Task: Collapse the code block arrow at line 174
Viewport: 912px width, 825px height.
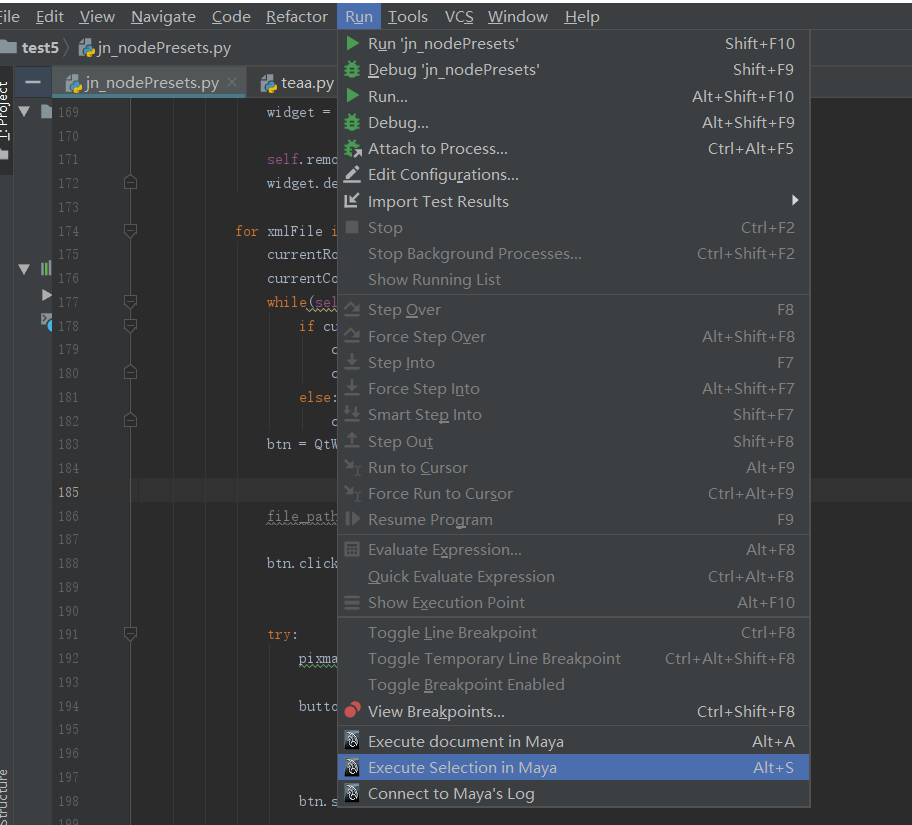Action: pos(129,230)
